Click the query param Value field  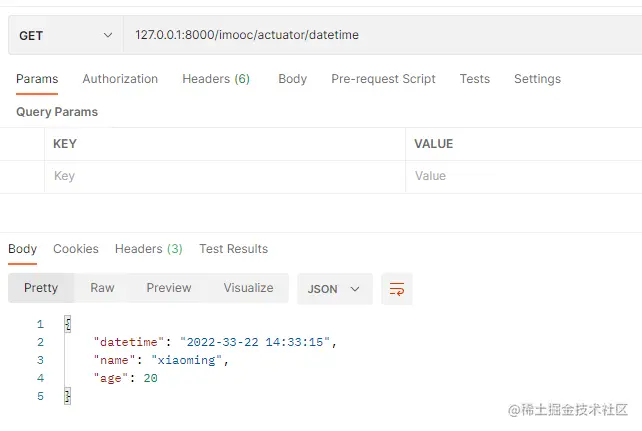[520, 176]
